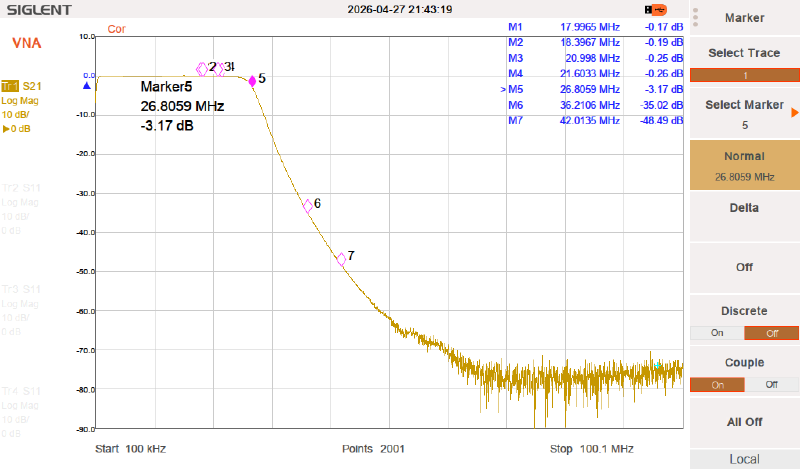Click the Marker menu title

click(x=744, y=18)
